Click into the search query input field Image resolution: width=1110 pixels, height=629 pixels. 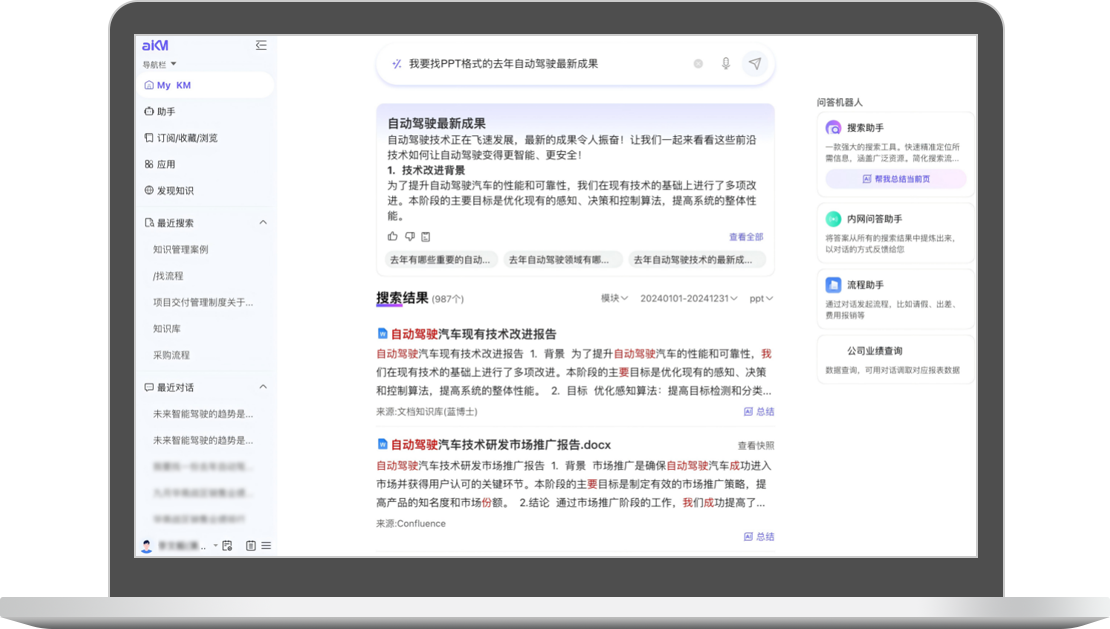540,64
